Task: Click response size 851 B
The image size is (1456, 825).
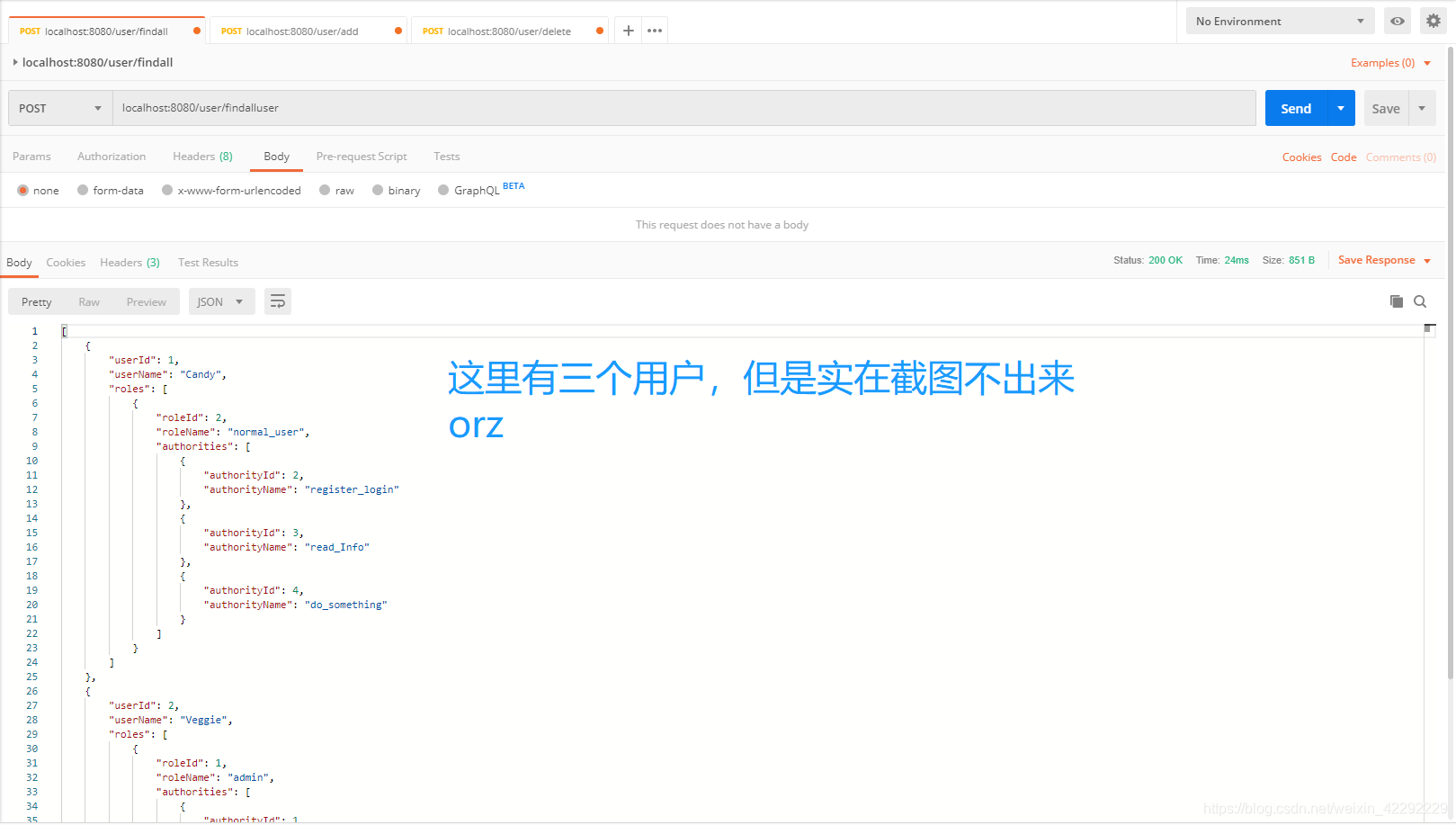Action: pos(1301,260)
